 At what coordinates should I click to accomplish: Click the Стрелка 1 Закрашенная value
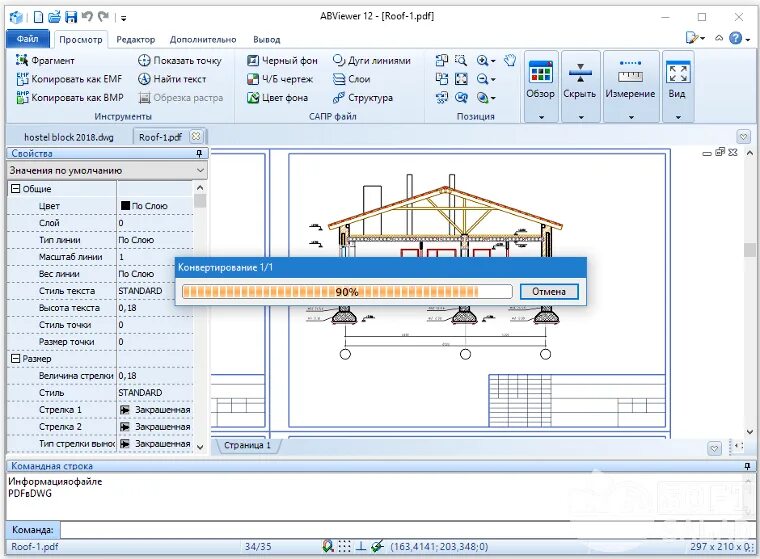click(x=155, y=410)
